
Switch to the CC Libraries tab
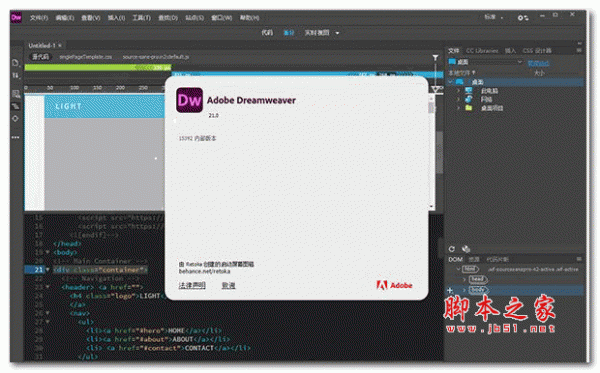coord(482,50)
